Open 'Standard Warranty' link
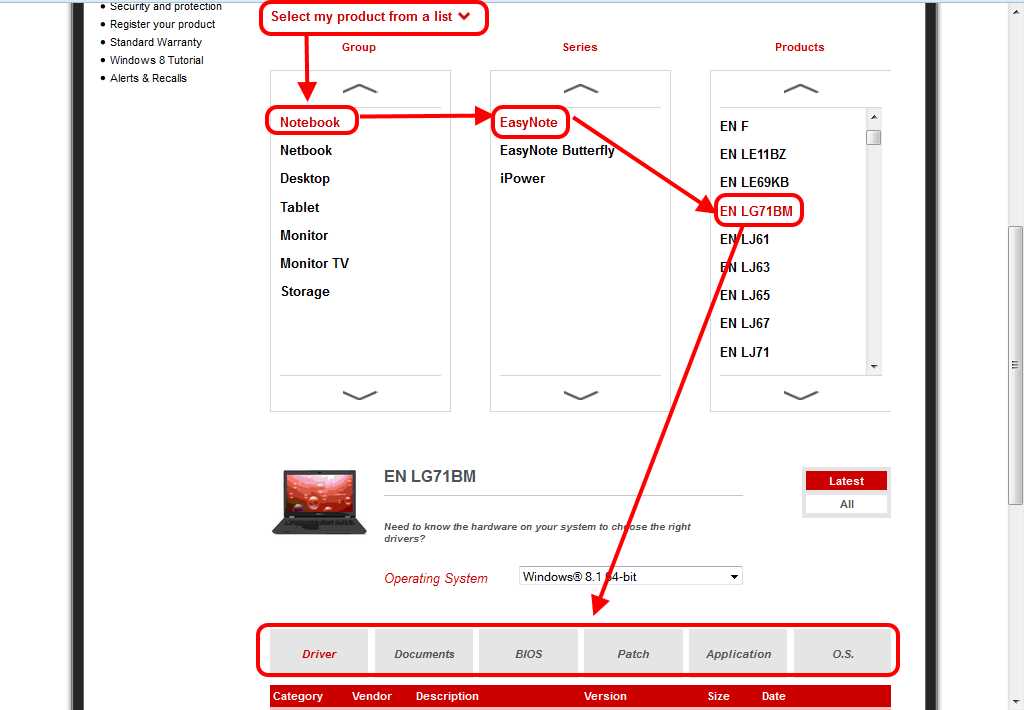The width and height of the screenshot is (1024, 710). (155, 42)
